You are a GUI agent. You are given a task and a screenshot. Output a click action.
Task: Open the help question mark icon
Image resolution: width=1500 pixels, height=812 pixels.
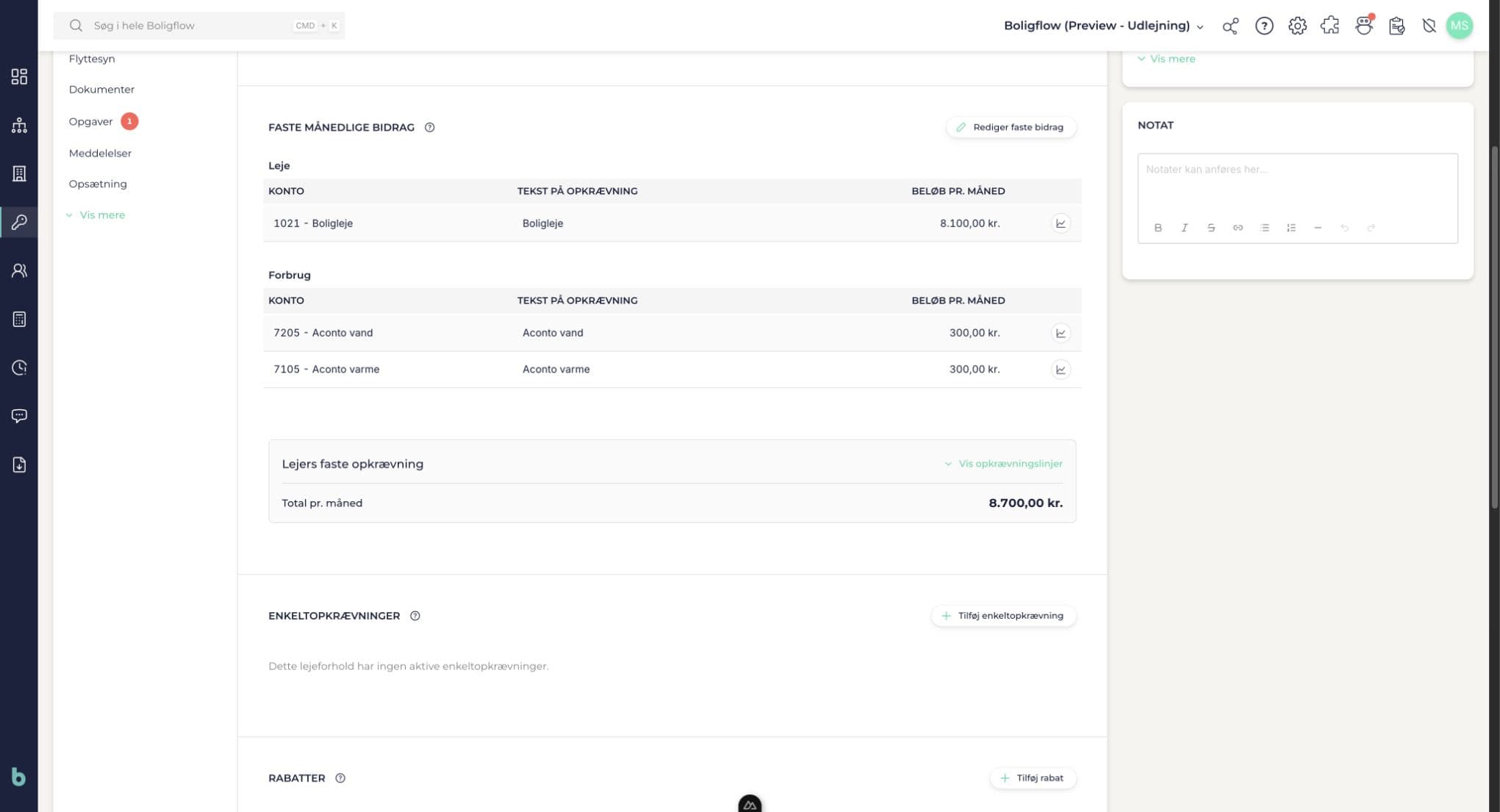[x=1264, y=26]
